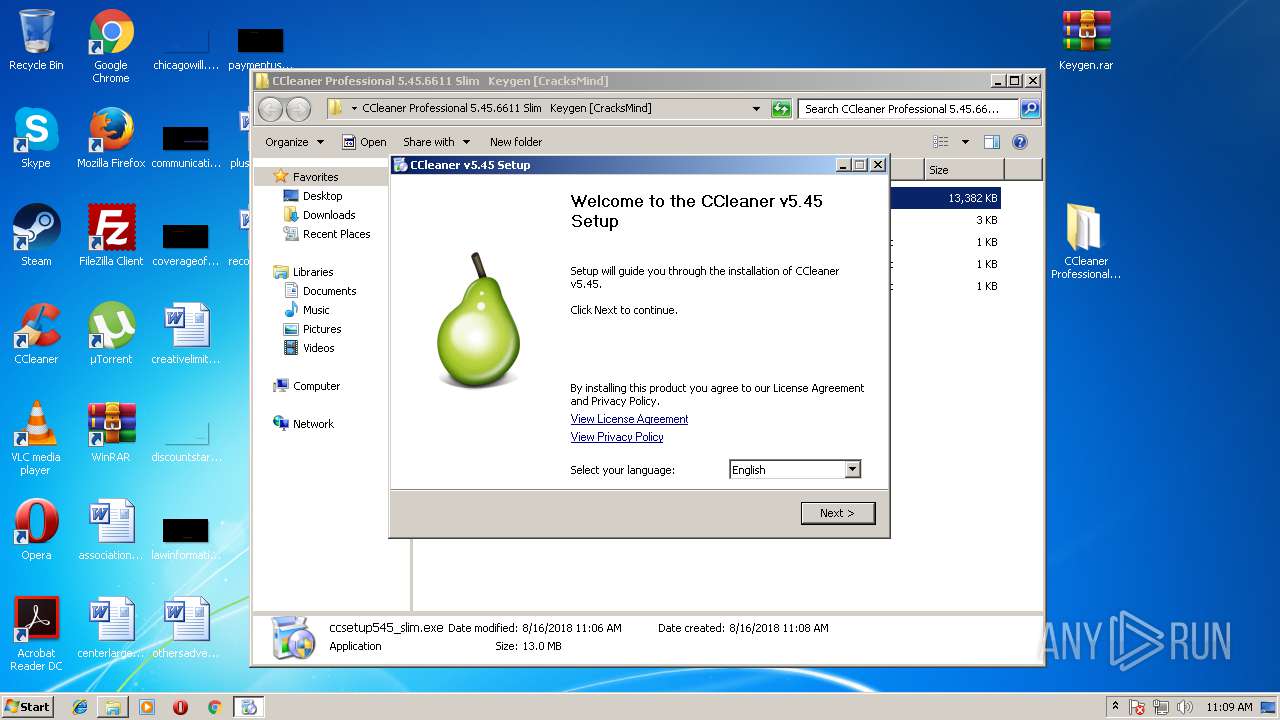Expand the Organize menu in Explorer
Image resolution: width=1280 pixels, height=720 pixels.
(294, 142)
